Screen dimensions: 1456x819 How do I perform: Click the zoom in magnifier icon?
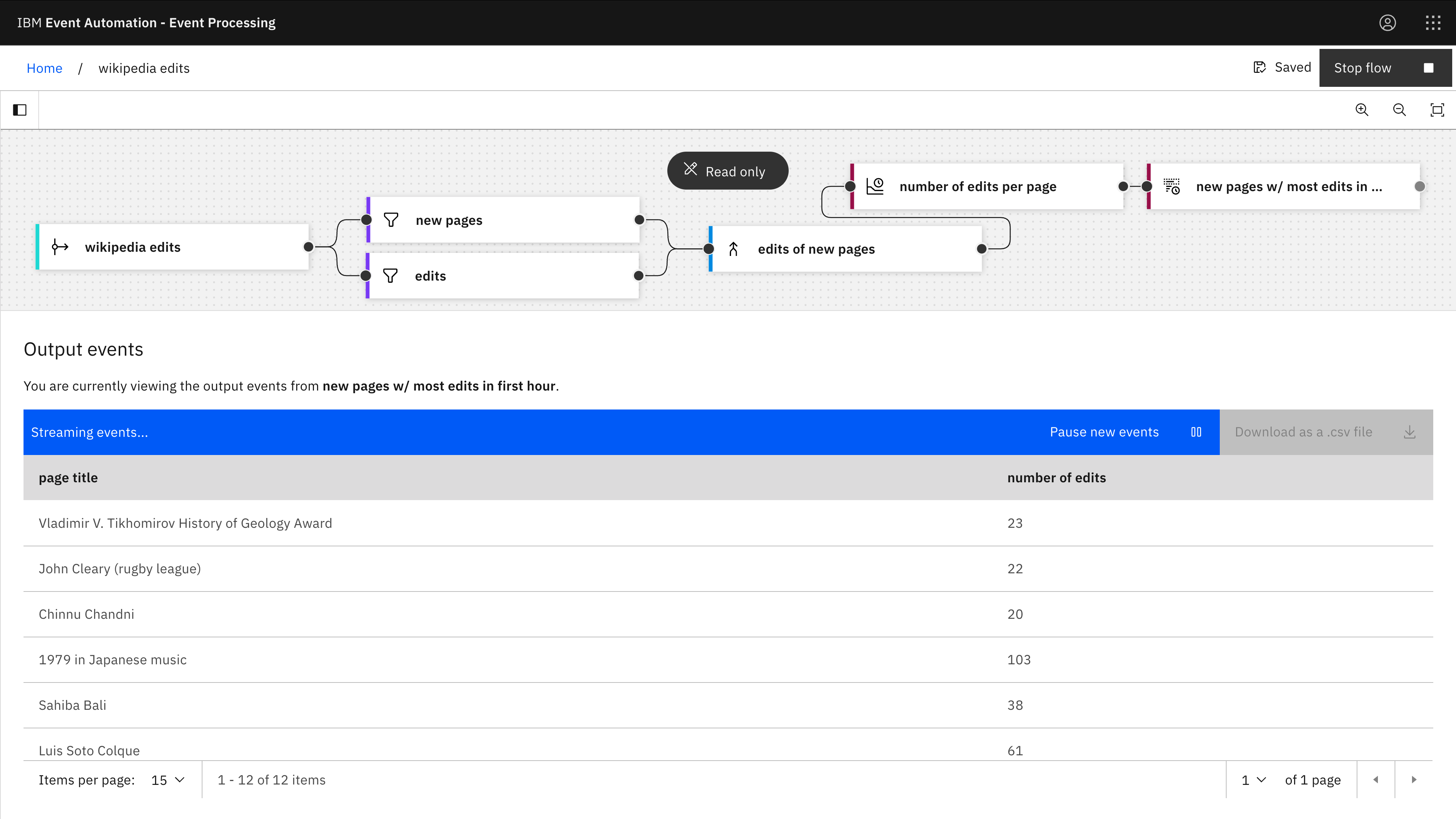coord(1362,110)
